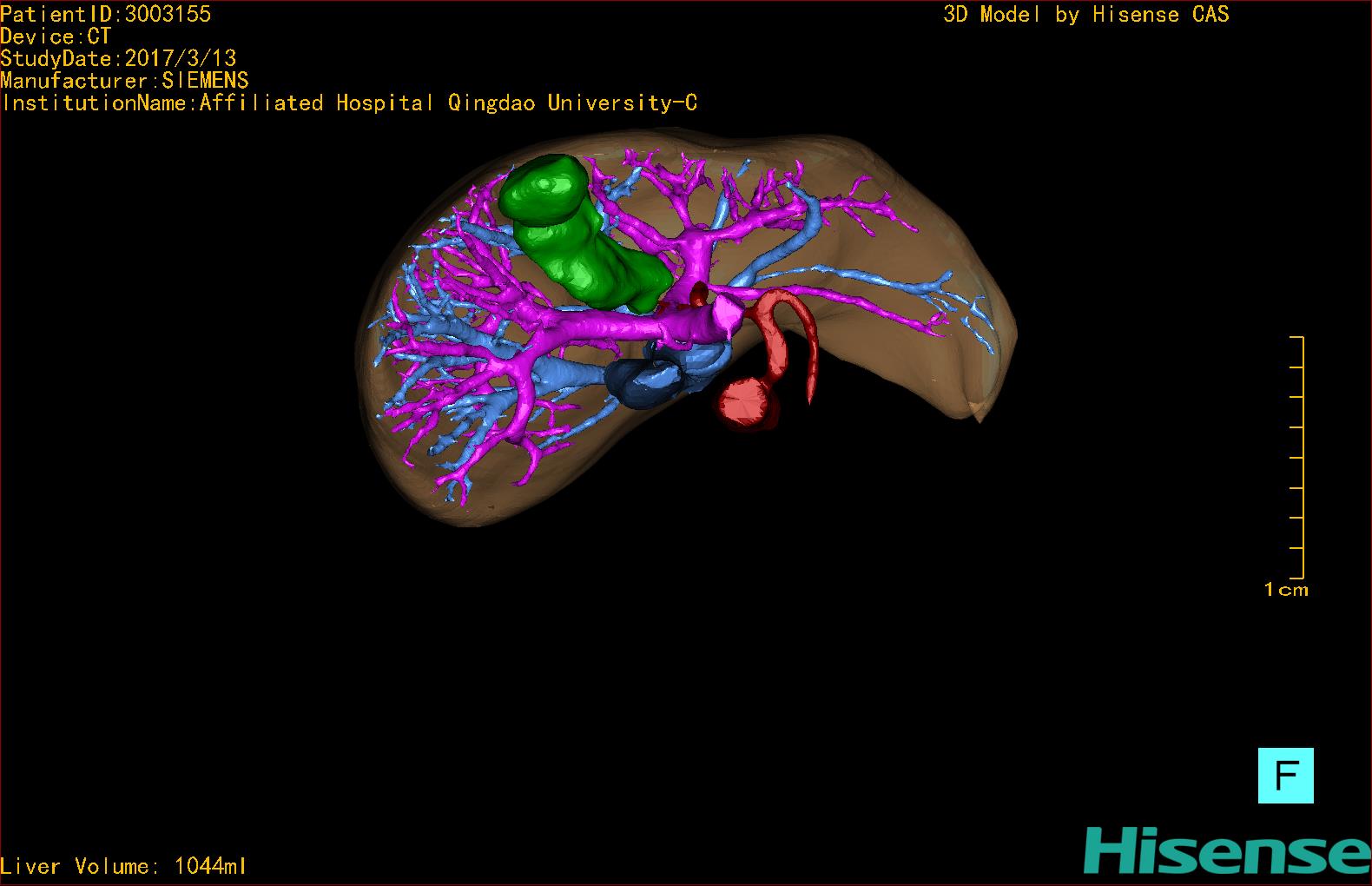Select the InstitutionName Affiliated Hospital text
The height and width of the screenshot is (886, 1372).
pyautogui.click(x=348, y=103)
